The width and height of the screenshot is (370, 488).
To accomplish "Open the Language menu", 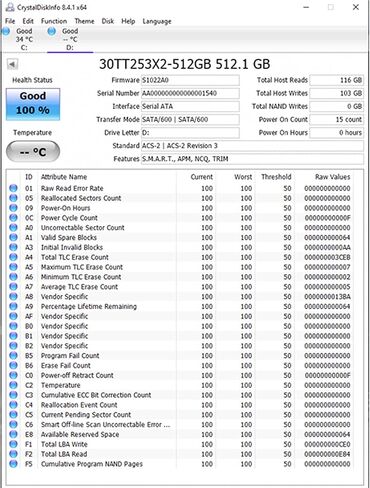I will [157, 21].
